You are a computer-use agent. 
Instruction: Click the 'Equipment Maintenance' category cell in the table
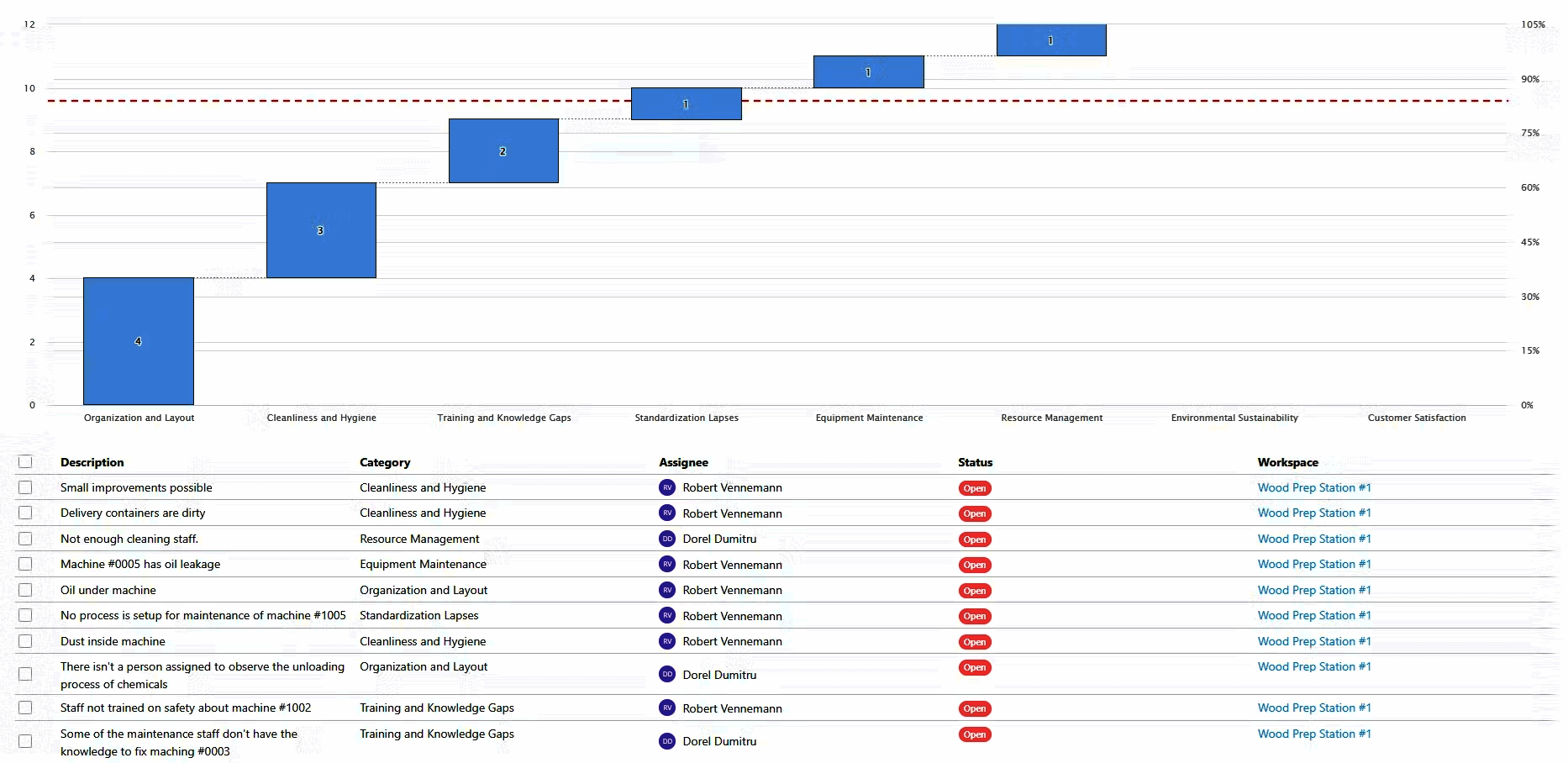pos(423,564)
